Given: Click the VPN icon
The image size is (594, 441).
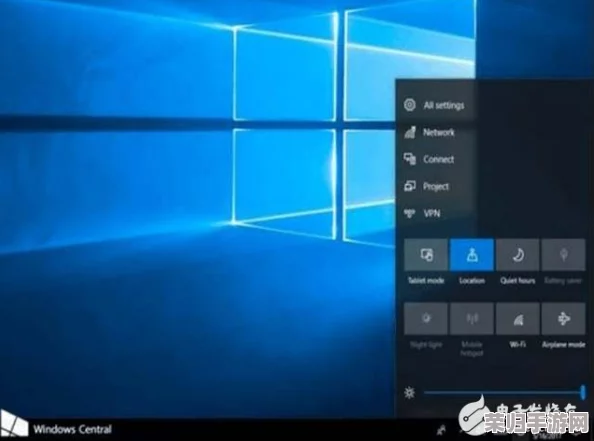Looking at the screenshot, I should tap(410, 213).
